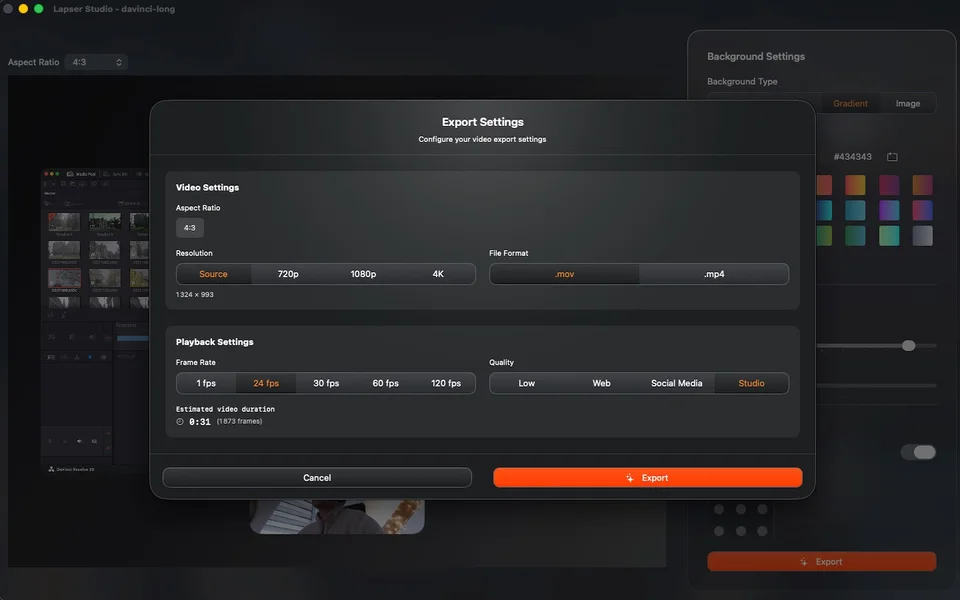Viewport: 960px width, 600px height.
Task: Click the macOS green fullscreen button
Action: (39, 9)
